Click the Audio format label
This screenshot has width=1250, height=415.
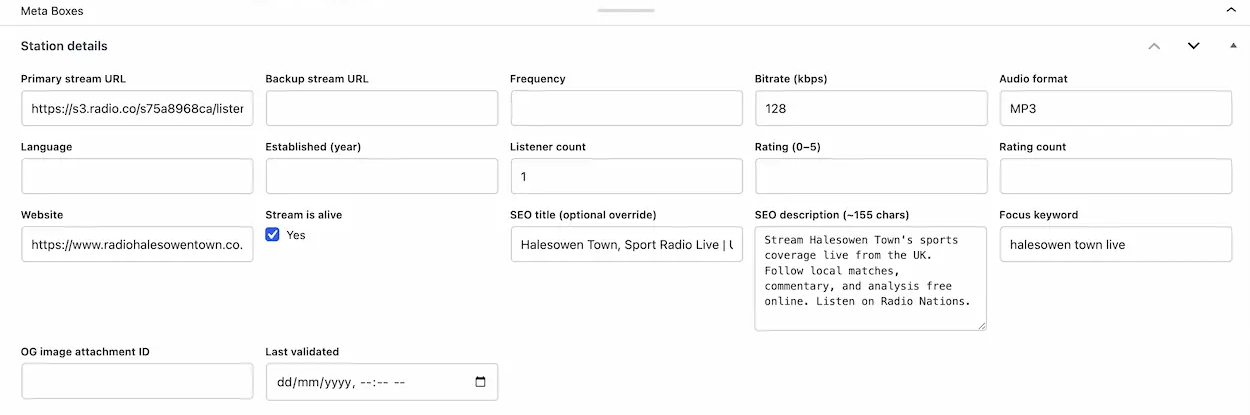(x=1034, y=79)
